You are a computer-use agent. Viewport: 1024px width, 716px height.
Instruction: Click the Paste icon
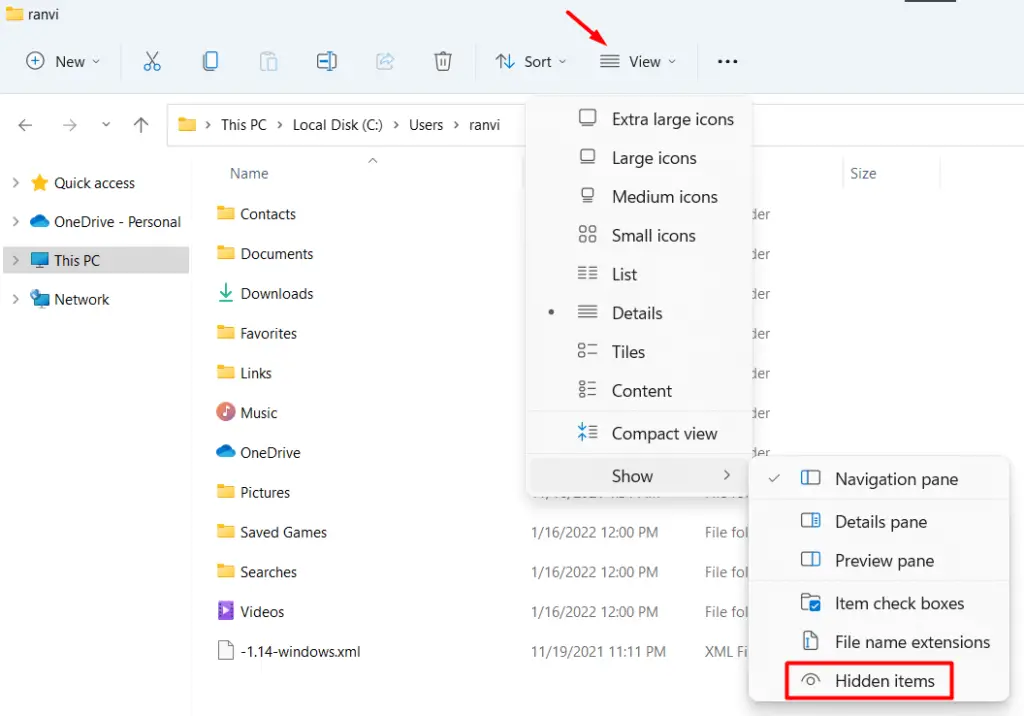point(268,61)
